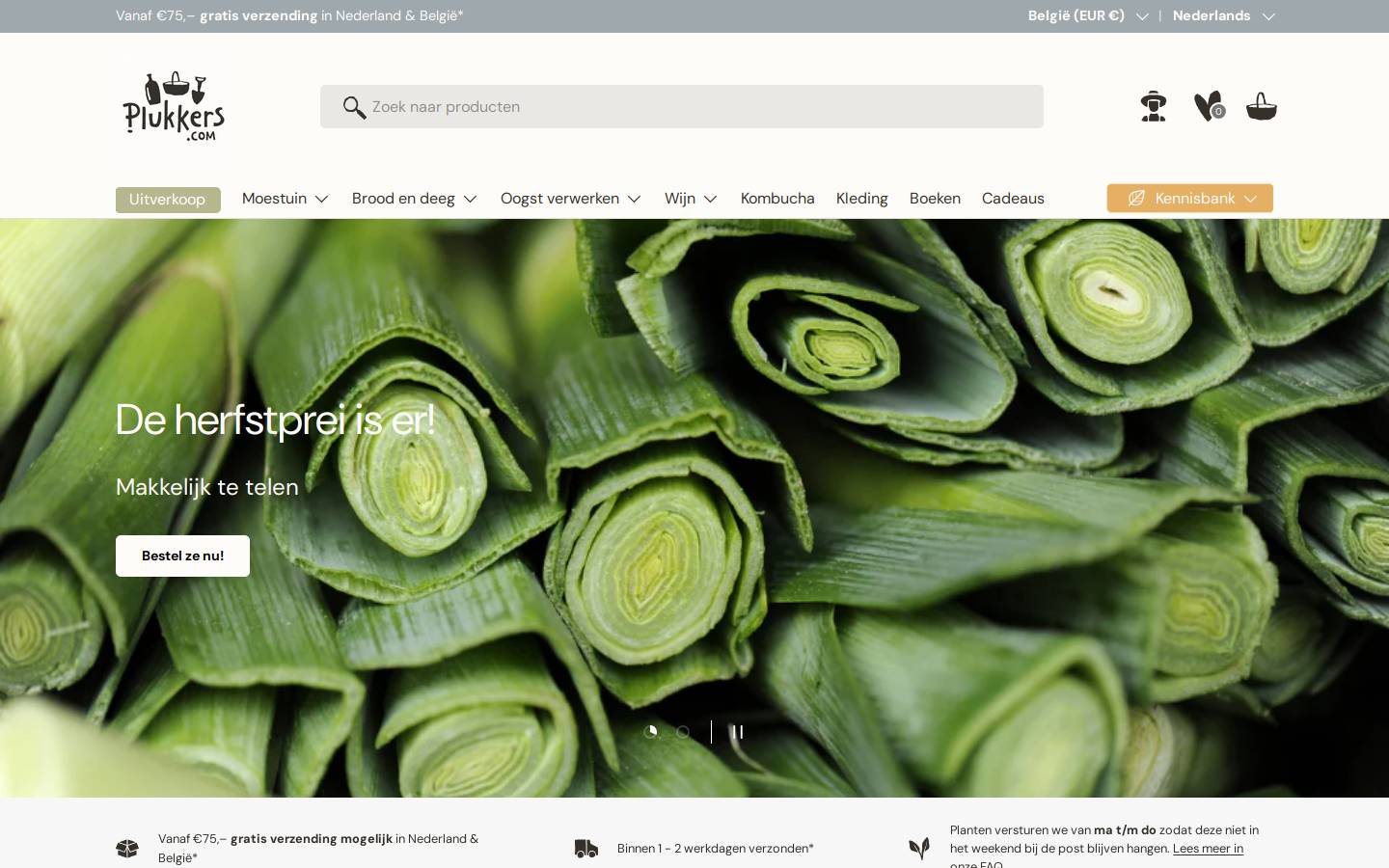Open the Plukkers.com logo homepage

[174, 106]
